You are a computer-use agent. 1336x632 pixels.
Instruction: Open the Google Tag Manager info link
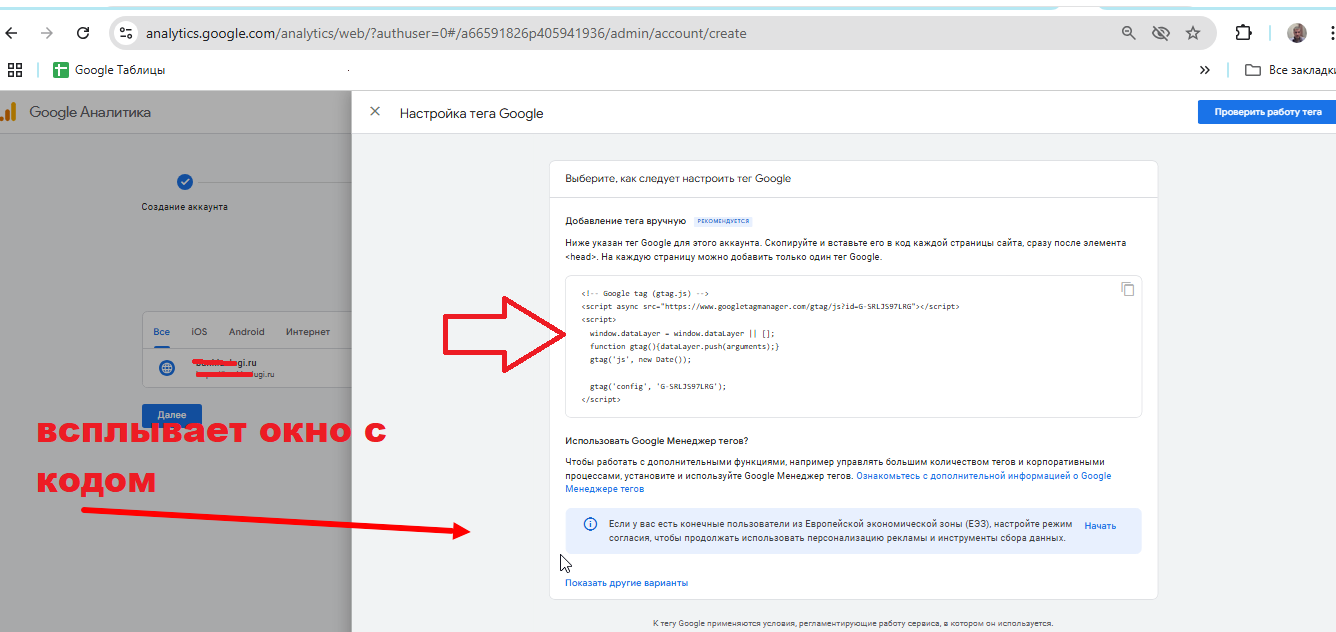[x=838, y=482]
